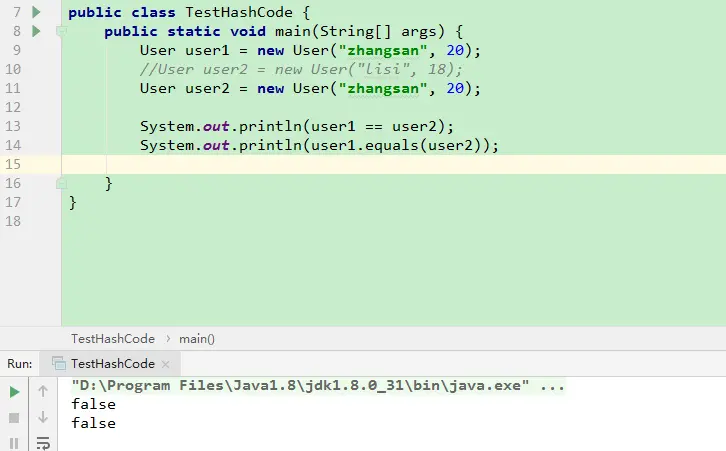
Task: Click the commented-out lisi user line
Action: [301, 69]
